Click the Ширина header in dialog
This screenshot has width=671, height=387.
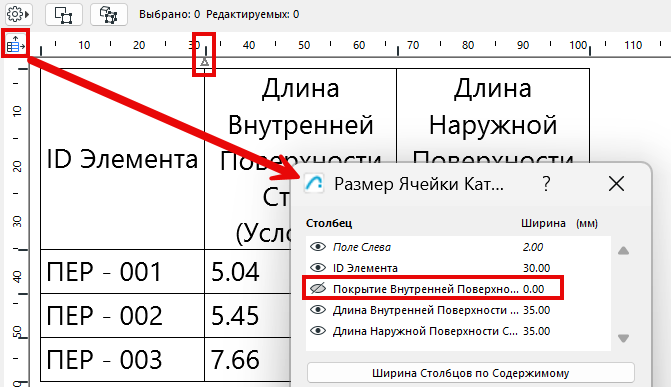coord(543,223)
